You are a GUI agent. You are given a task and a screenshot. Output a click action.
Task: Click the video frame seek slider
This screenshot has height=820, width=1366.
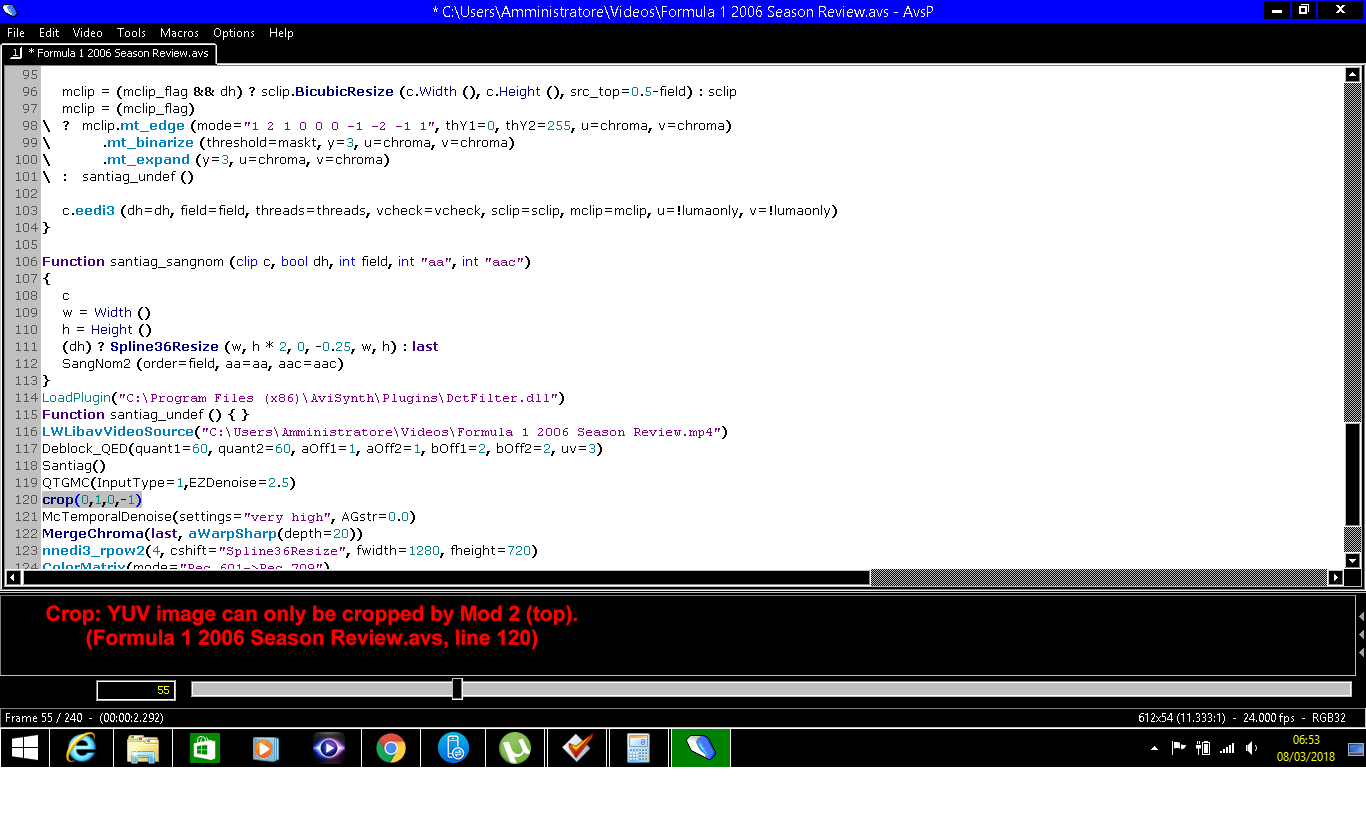[771, 689]
